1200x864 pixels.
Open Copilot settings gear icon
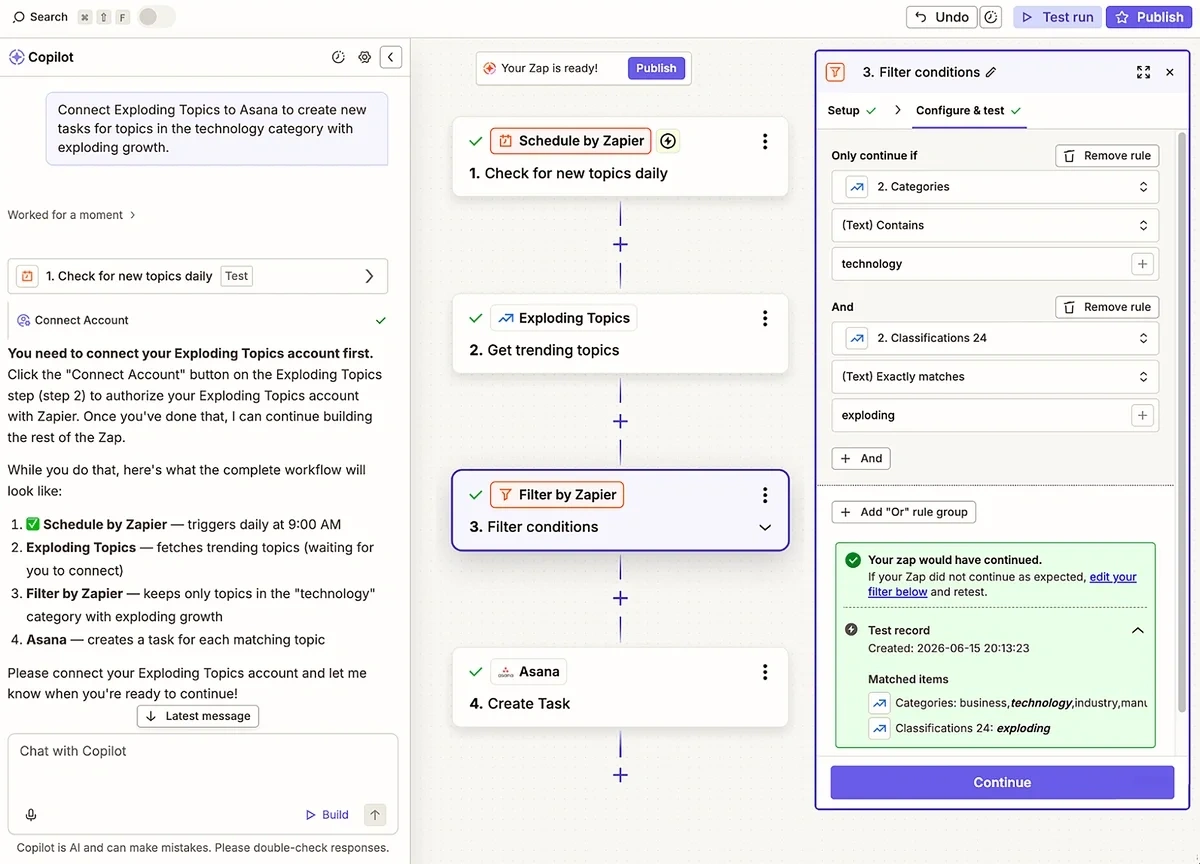click(364, 57)
